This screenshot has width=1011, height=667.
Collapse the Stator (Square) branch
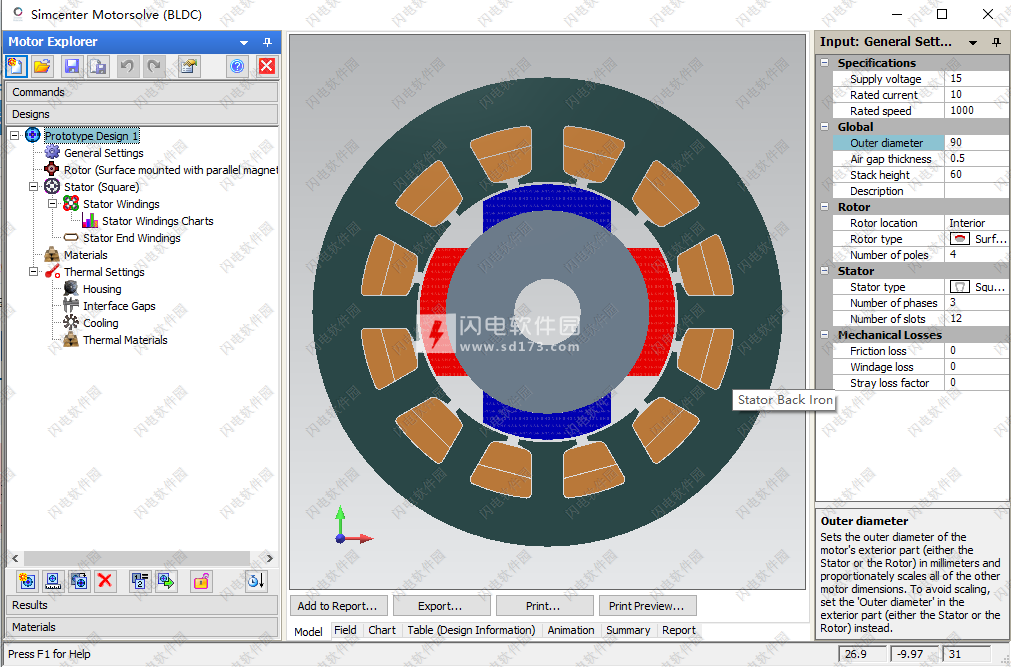pyautogui.click(x=34, y=186)
